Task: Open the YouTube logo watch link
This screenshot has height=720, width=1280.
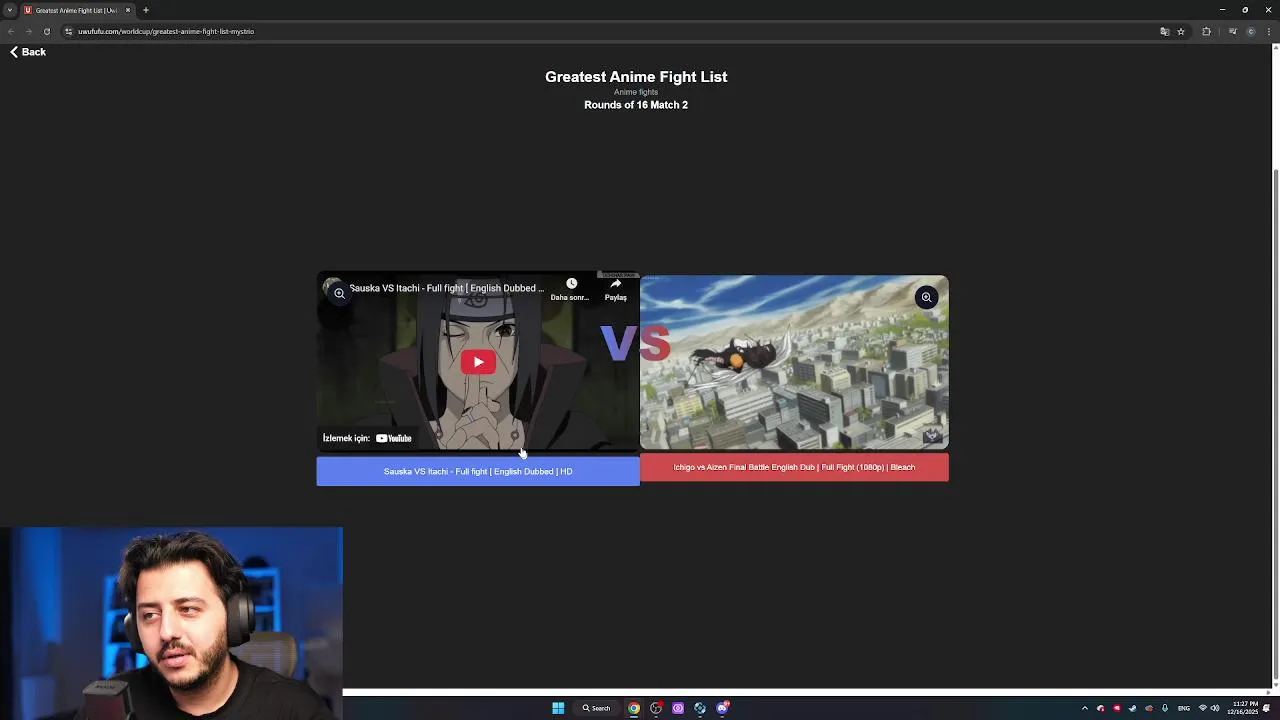Action: pos(394,438)
